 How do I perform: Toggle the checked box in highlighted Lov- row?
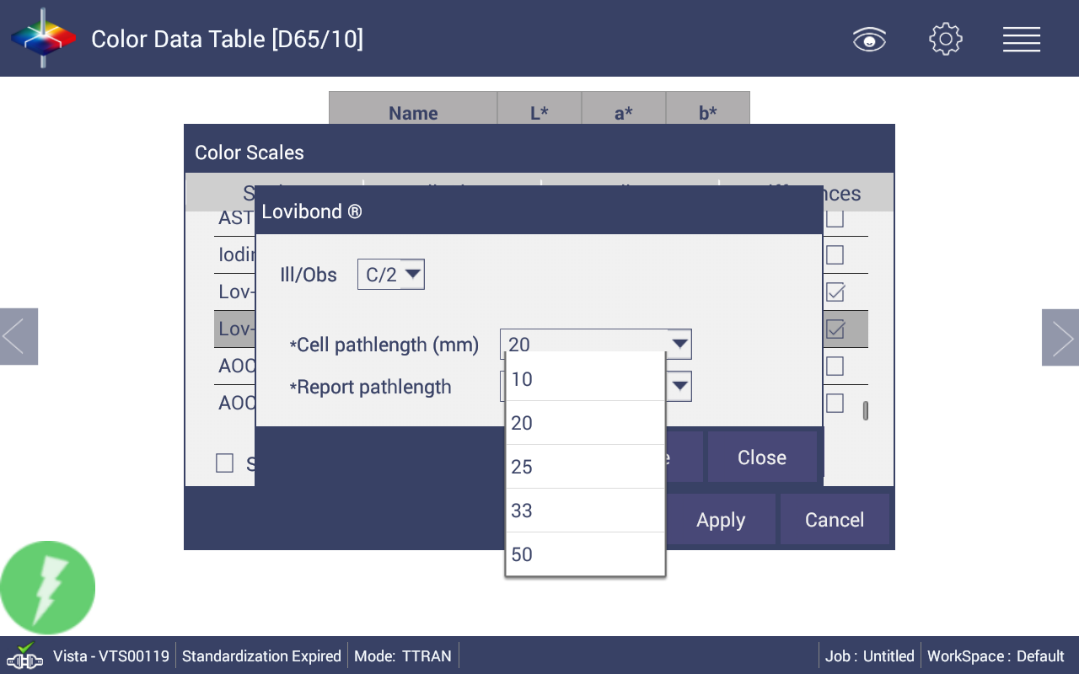835,329
